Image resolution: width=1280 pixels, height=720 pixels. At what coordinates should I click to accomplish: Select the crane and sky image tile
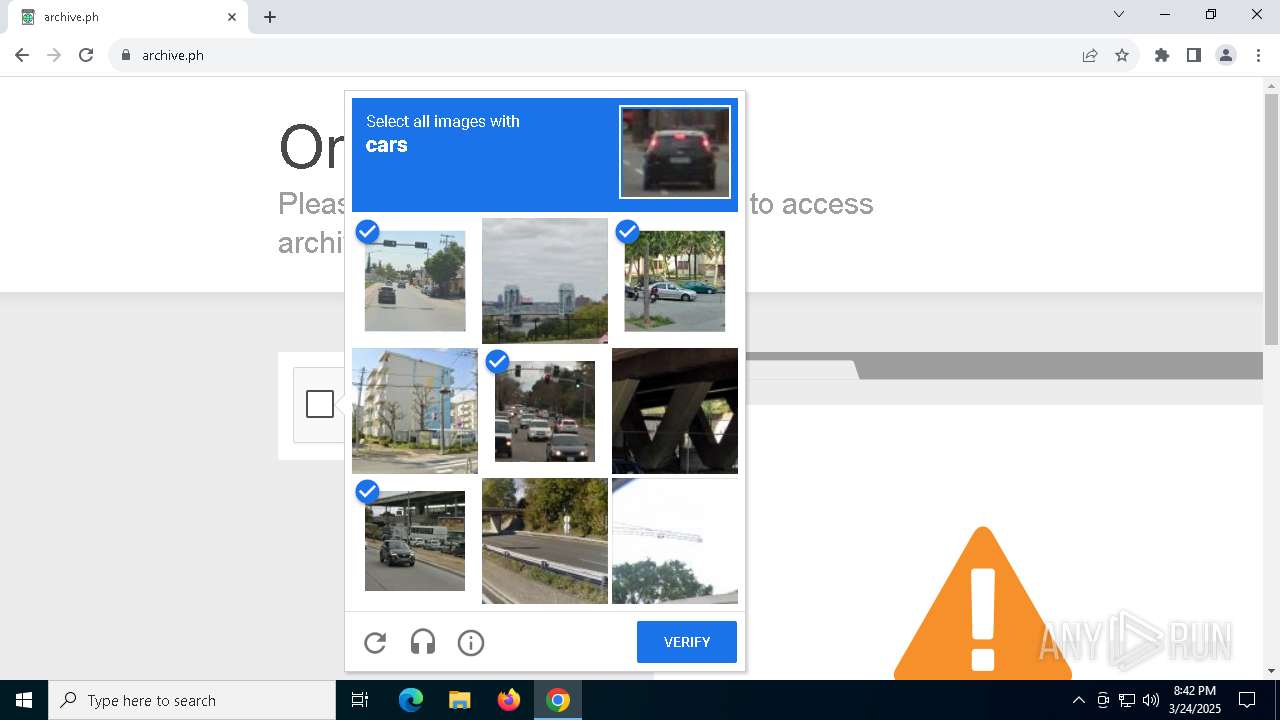[x=675, y=541]
